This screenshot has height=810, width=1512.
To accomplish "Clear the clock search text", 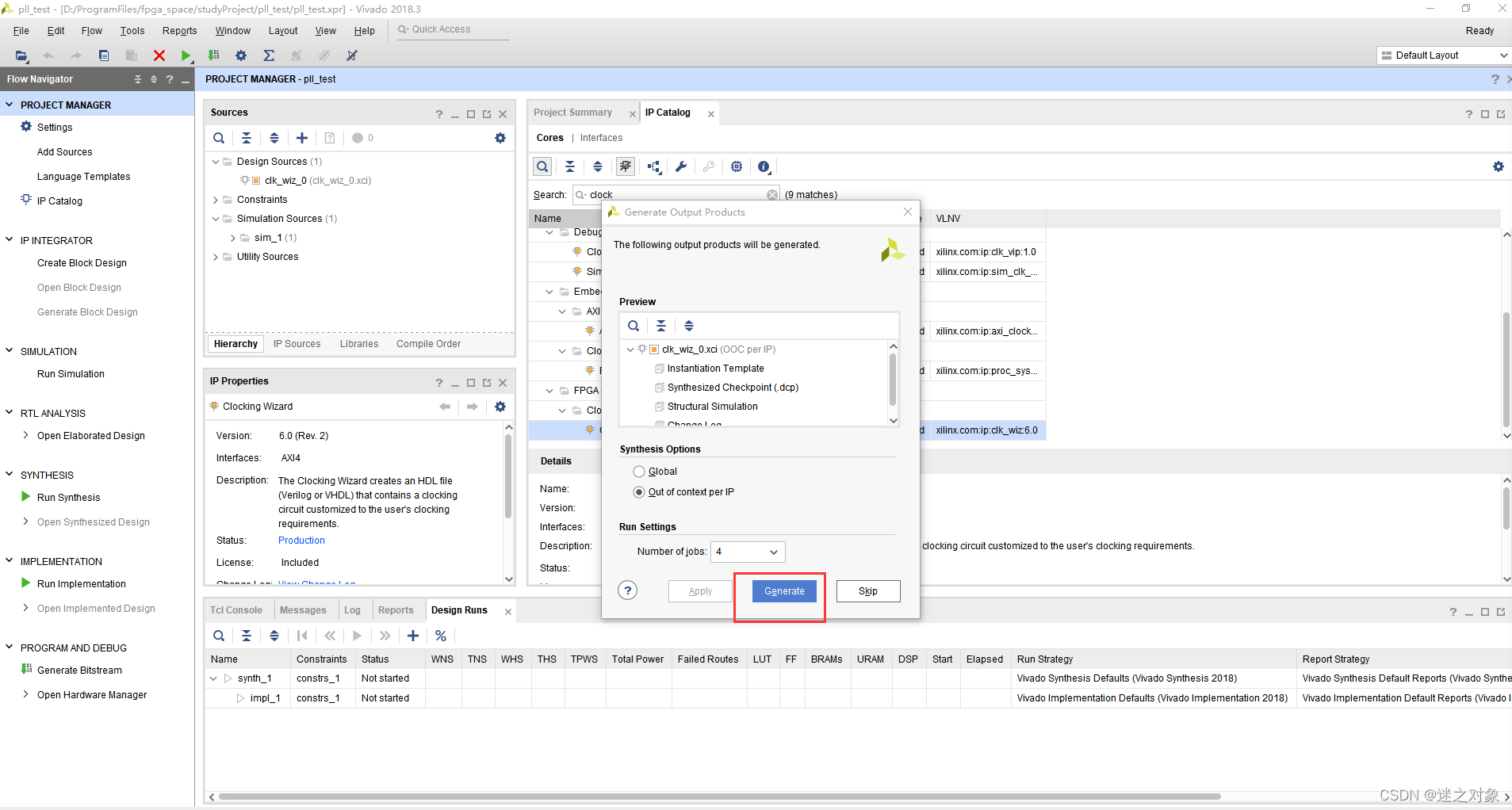I will (x=772, y=195).
